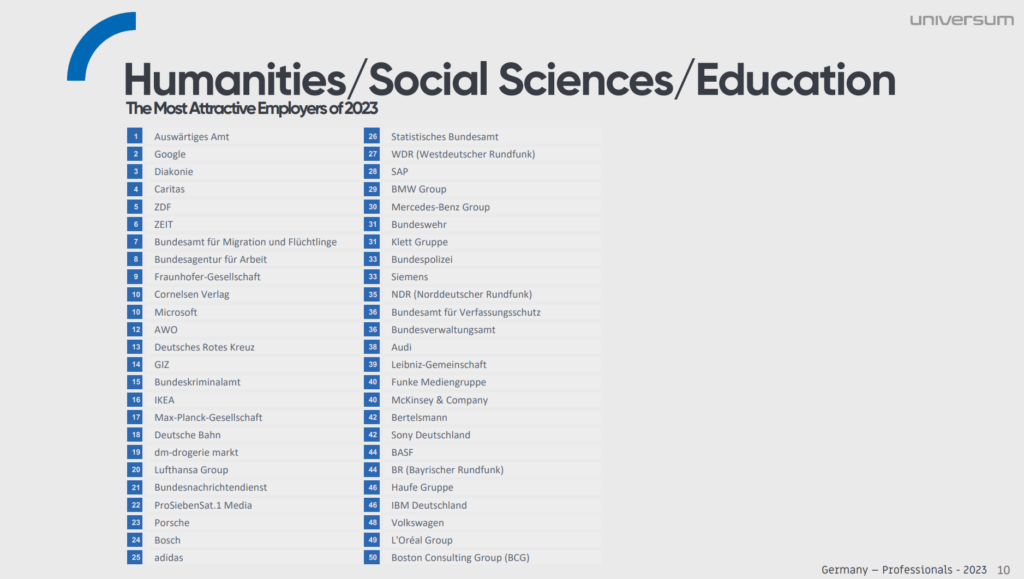
Task: Select the Google employer entry
Action: coord(170,154)
